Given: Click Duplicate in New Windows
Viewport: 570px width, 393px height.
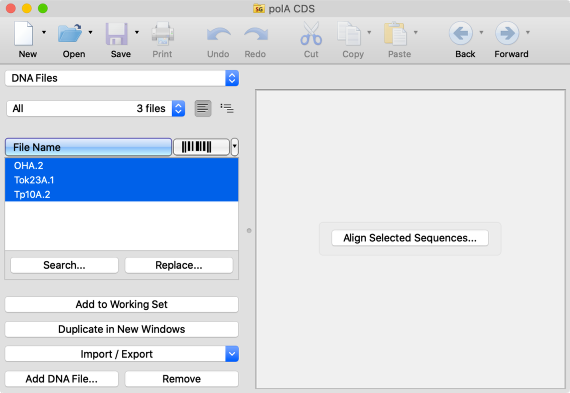Looking at the screenshot, I should coord(122,329).
